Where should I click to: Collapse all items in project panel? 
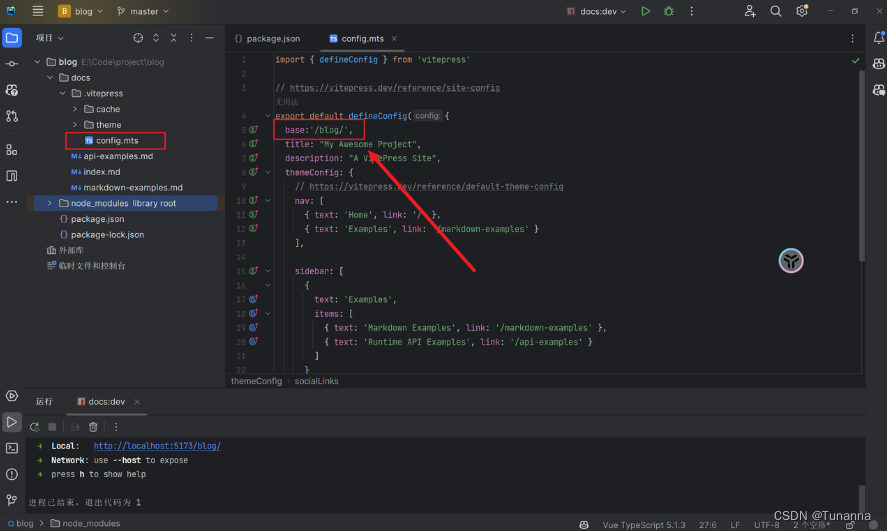coord(174,38)
